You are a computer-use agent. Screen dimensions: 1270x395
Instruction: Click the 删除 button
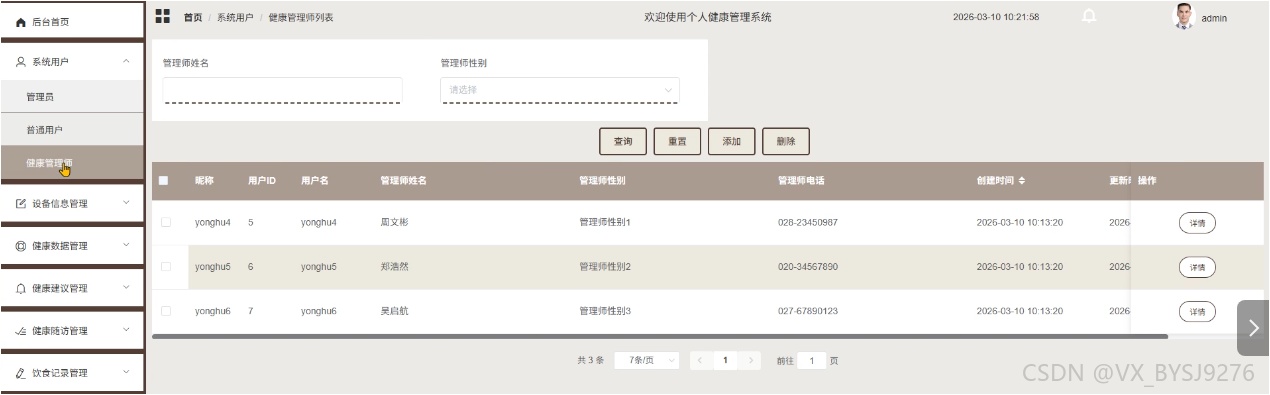785,141
